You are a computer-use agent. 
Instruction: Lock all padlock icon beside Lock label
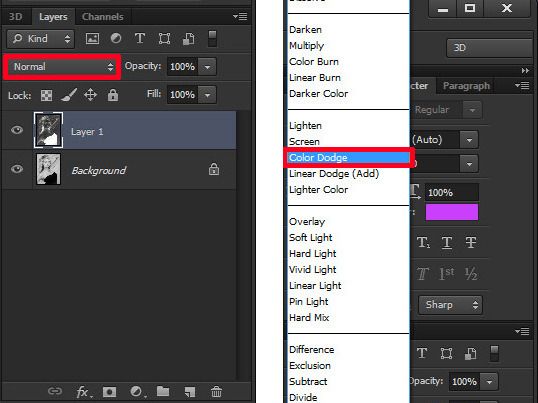113,95
